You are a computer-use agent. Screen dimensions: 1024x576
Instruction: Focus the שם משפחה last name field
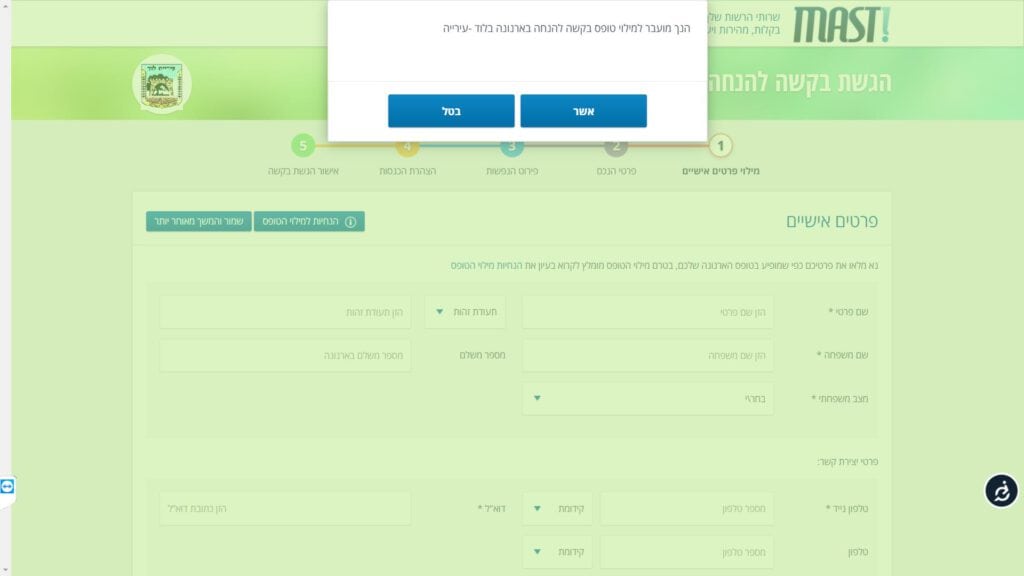(647, 355)
